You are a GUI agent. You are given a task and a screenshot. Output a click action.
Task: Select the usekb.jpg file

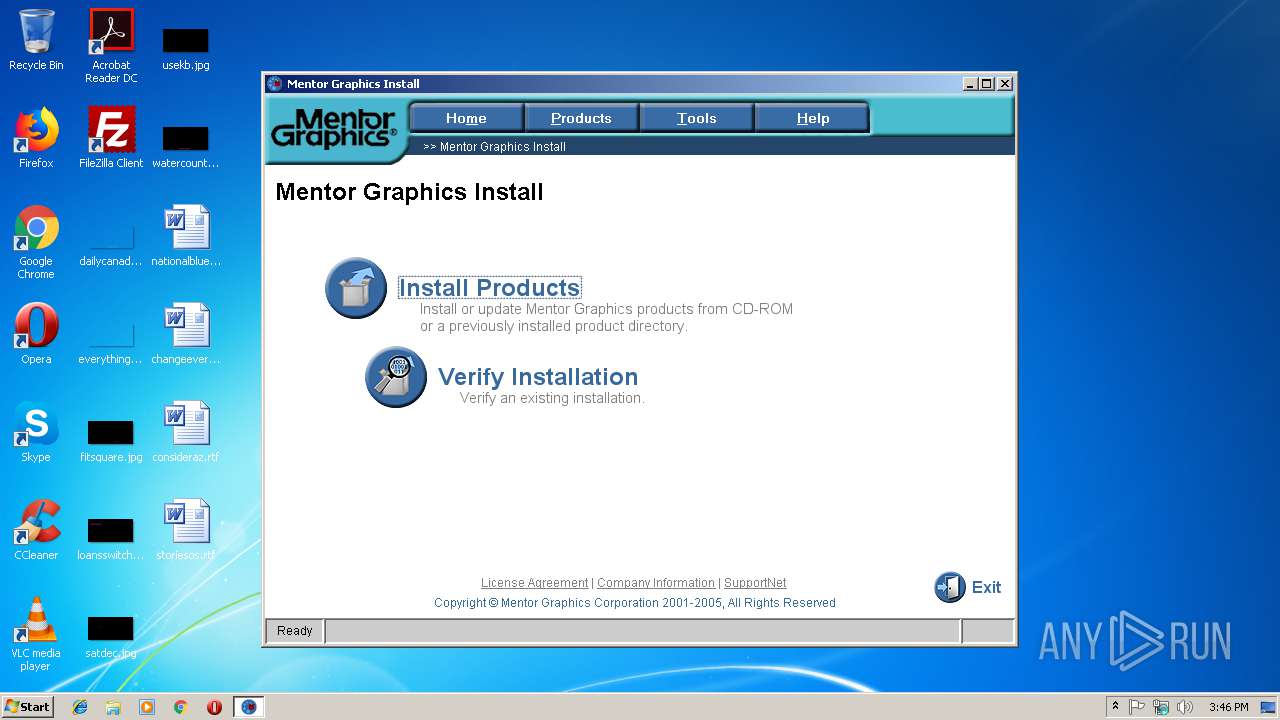pos(186,48)
